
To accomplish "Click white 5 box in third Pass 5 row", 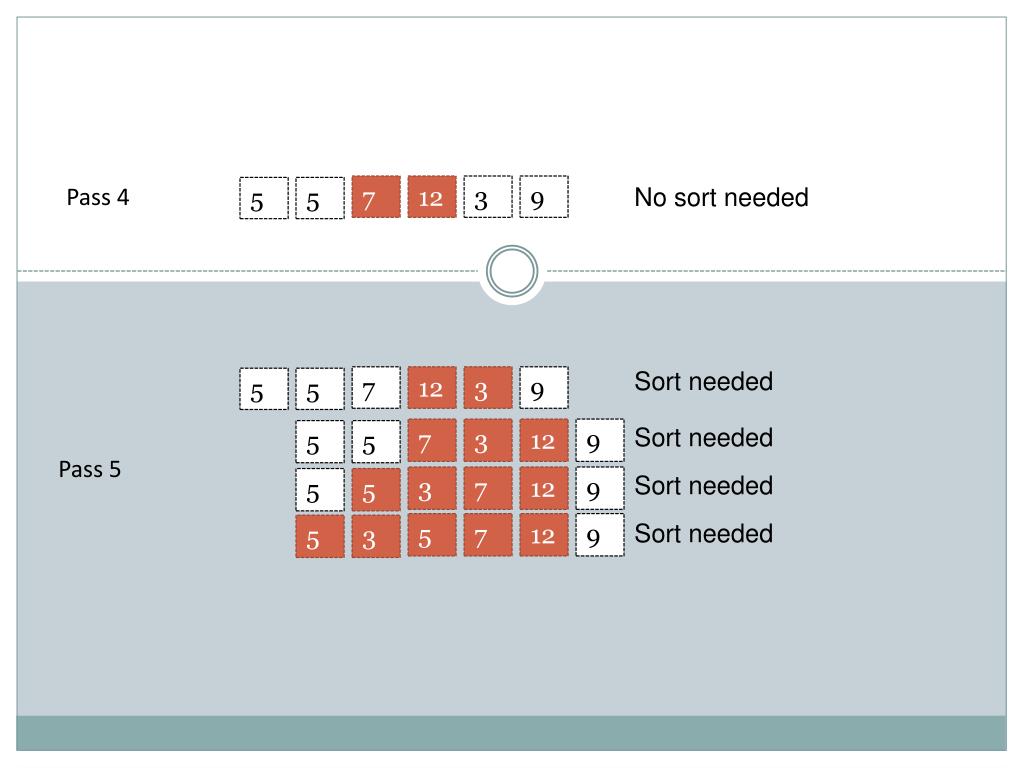I will pos(320,488).
